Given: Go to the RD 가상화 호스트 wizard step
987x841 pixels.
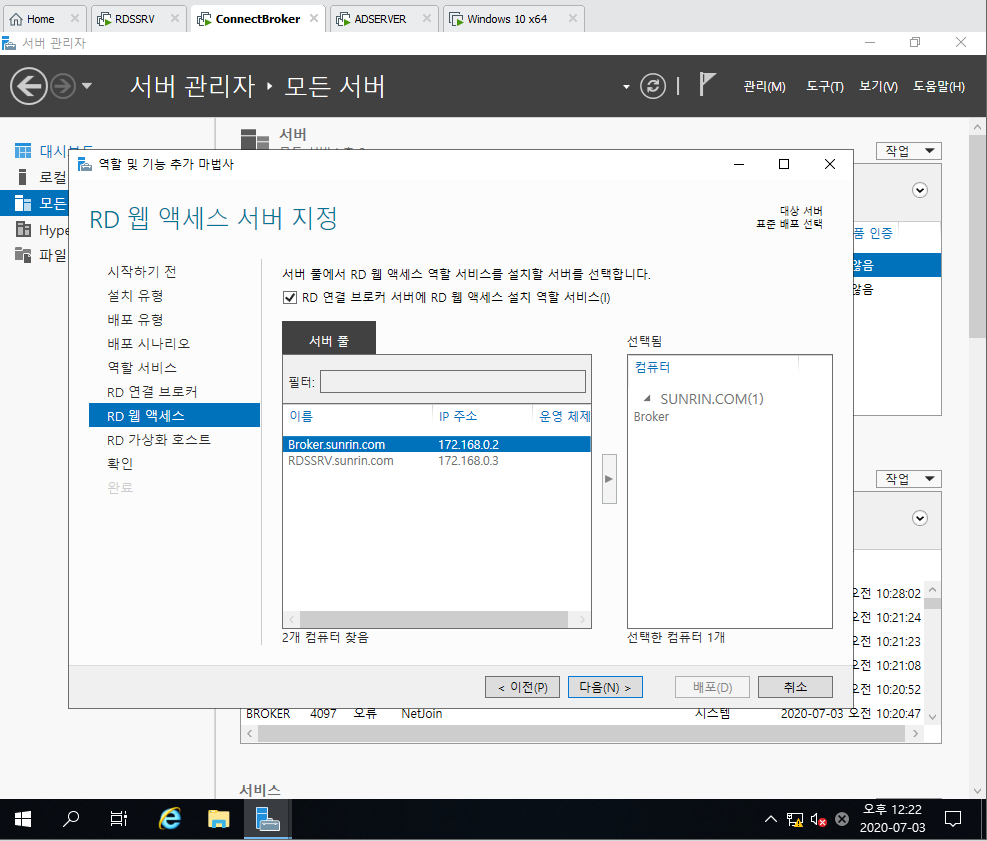Looking at the screenshot, I should coord(159,439).
